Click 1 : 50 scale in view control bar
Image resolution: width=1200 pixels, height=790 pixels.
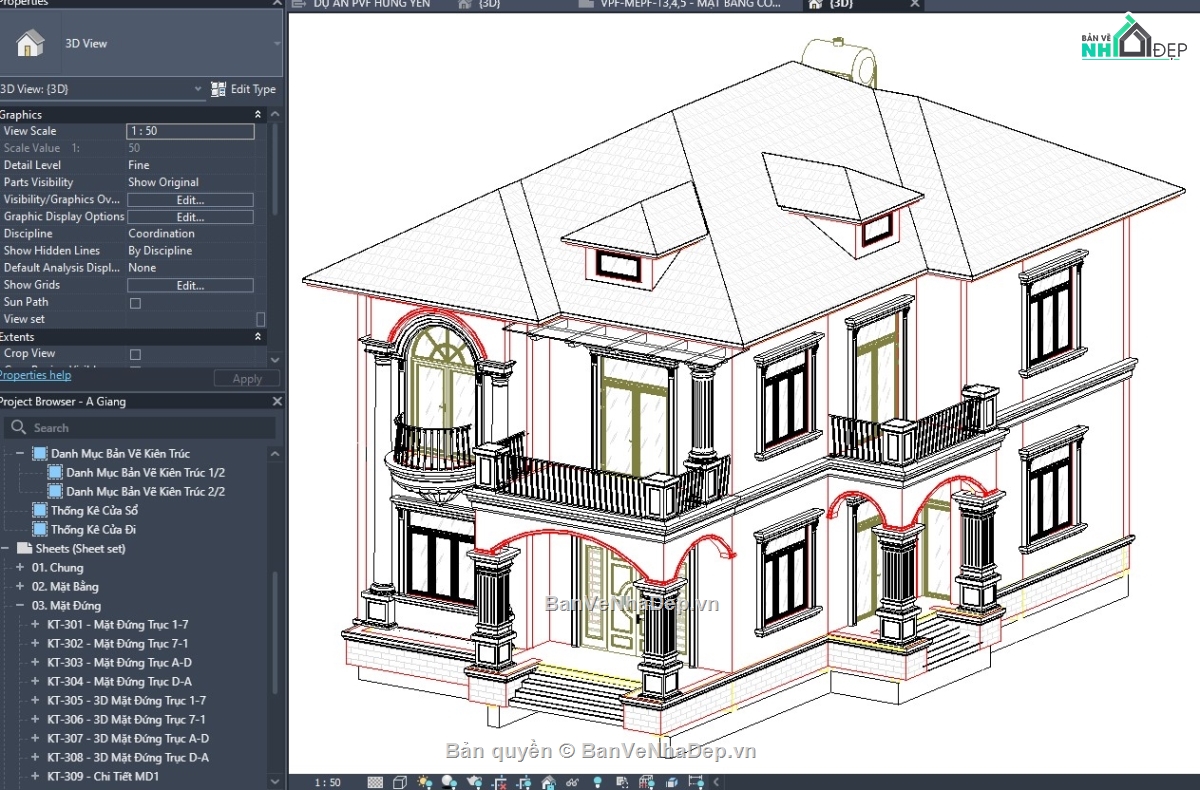tap(327, 782)
